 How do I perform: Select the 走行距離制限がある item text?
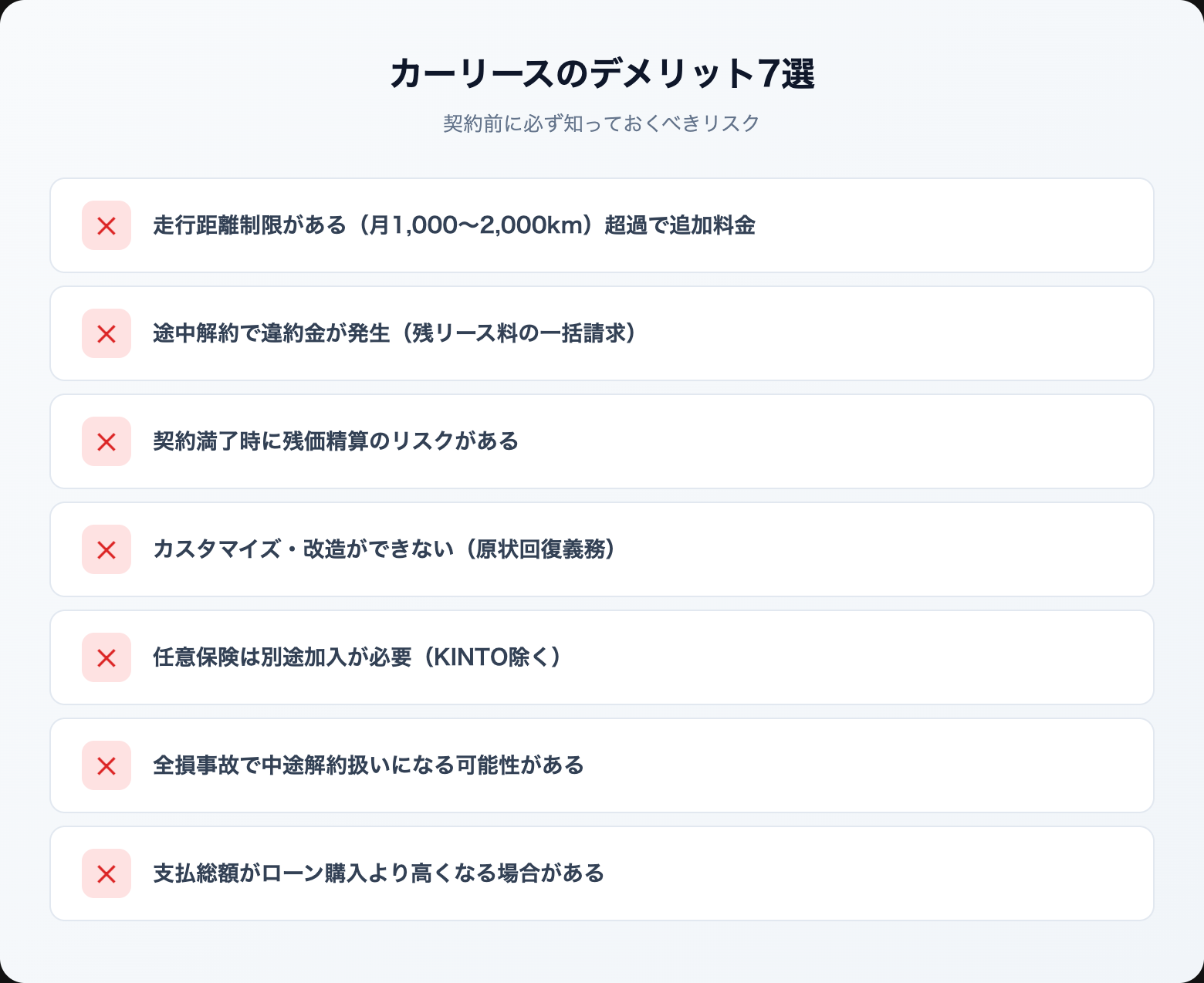tap(249, 225)
